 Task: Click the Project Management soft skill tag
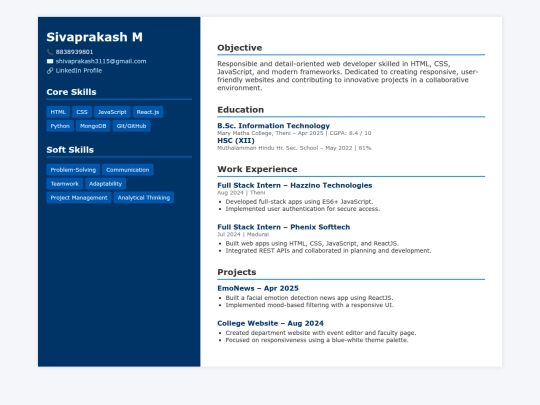79,198
